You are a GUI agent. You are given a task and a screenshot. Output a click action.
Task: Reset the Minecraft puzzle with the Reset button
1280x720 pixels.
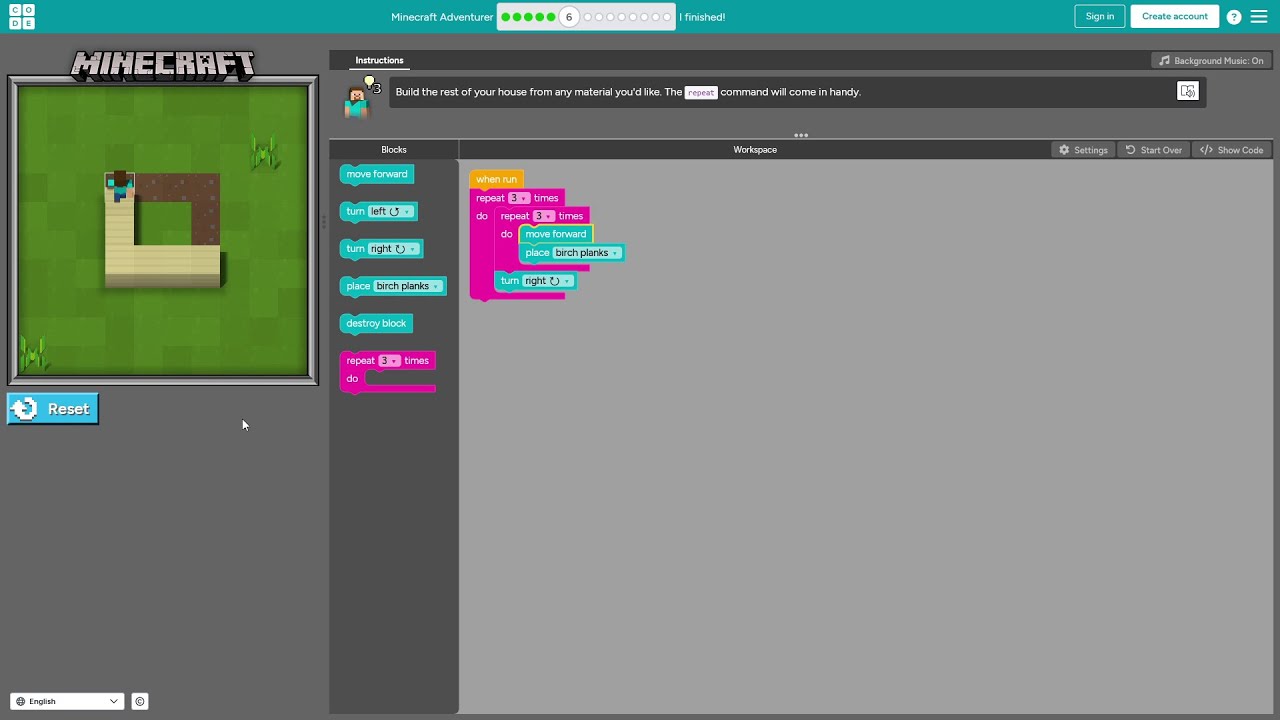(x=53, y=409)
